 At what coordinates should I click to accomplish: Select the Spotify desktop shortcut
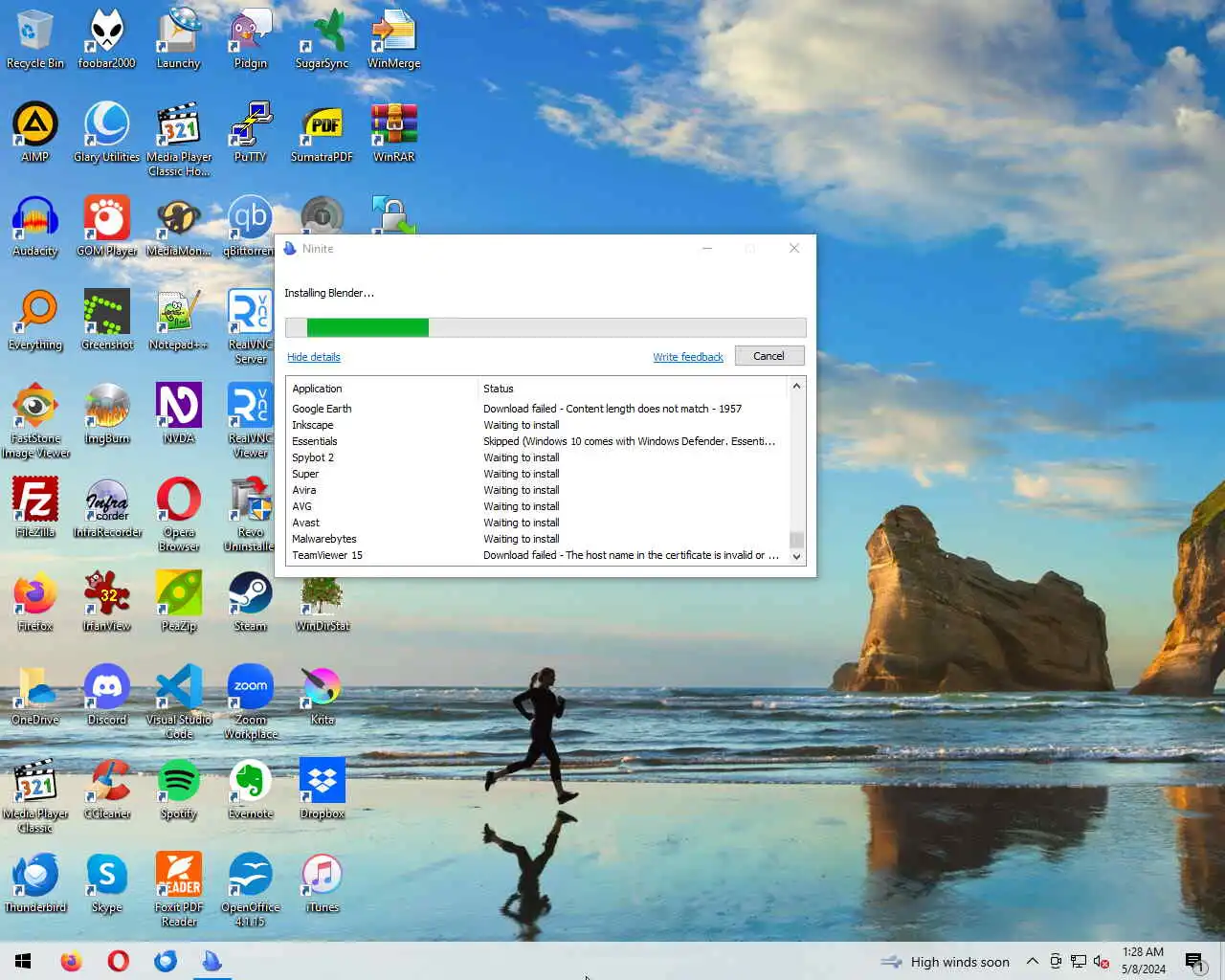pos(178,789)
